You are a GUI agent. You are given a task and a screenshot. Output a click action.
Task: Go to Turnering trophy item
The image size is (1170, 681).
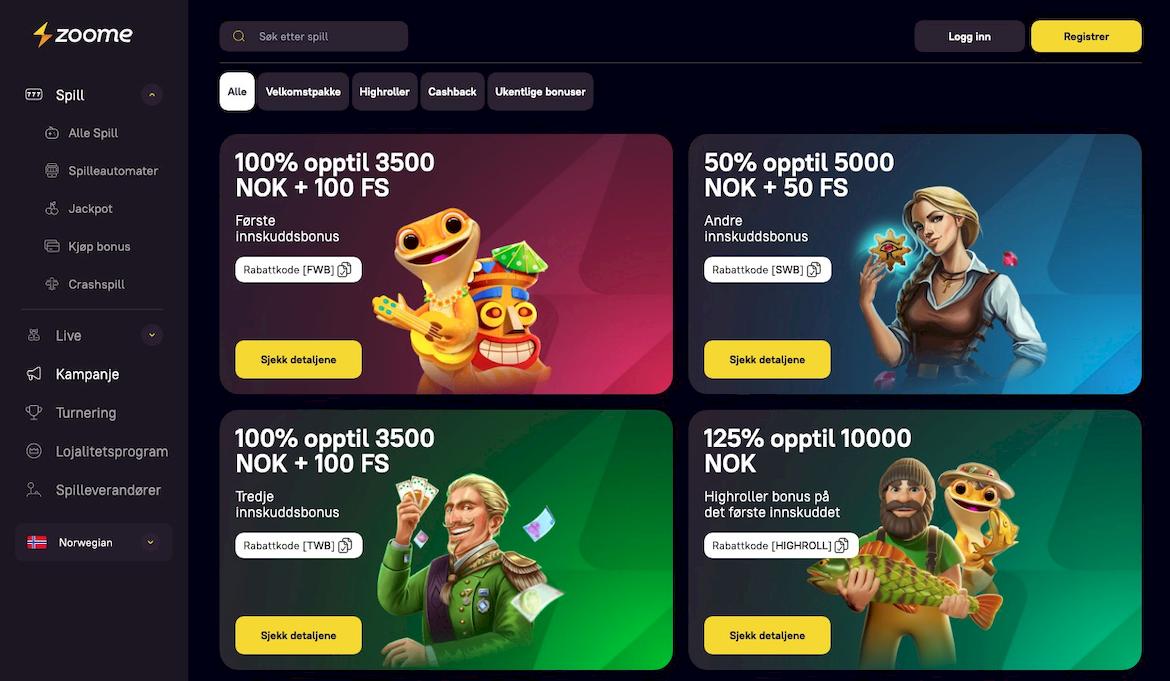85,413
